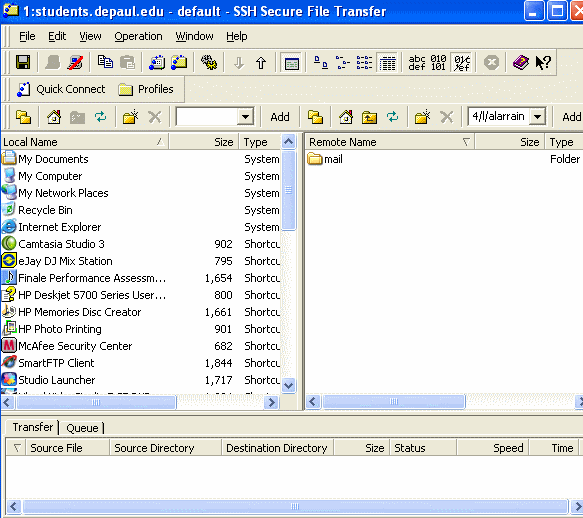Click the Upload up-arrow icon
Screen dimensions: 583x518
261,63
